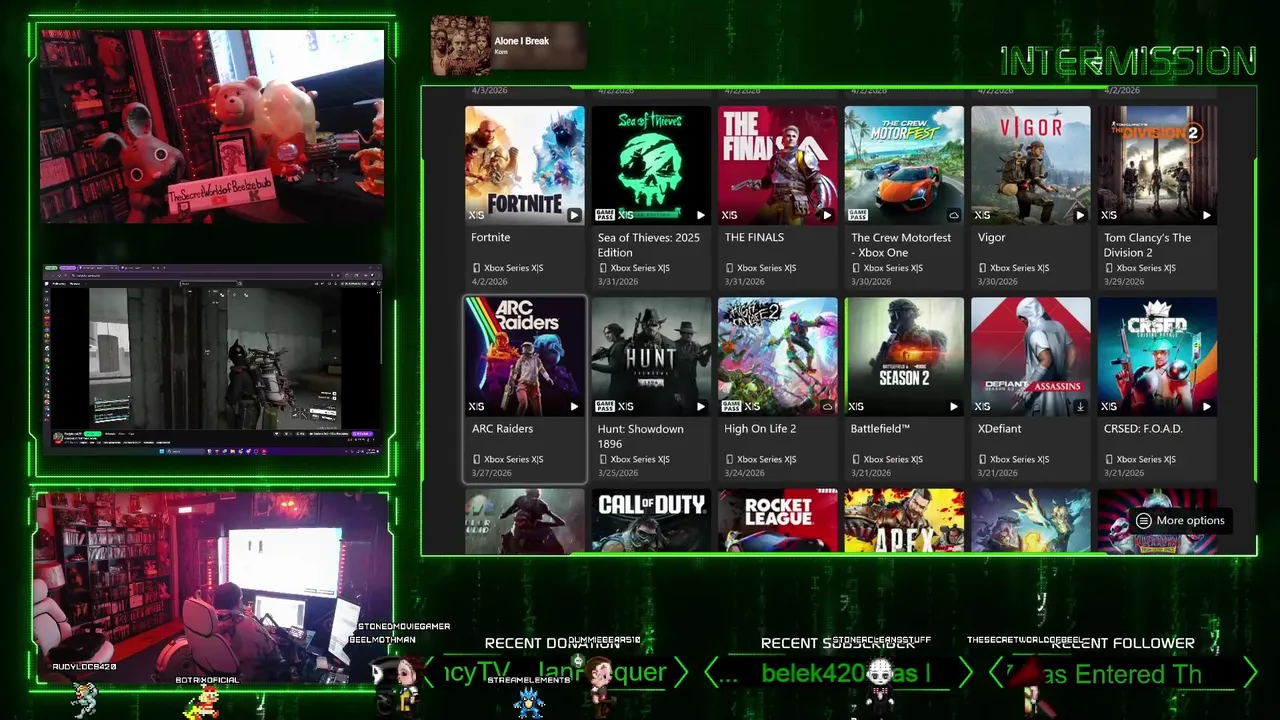Click the console icon under Vigor title
The image size is (1280, 720).
(982, 268)
